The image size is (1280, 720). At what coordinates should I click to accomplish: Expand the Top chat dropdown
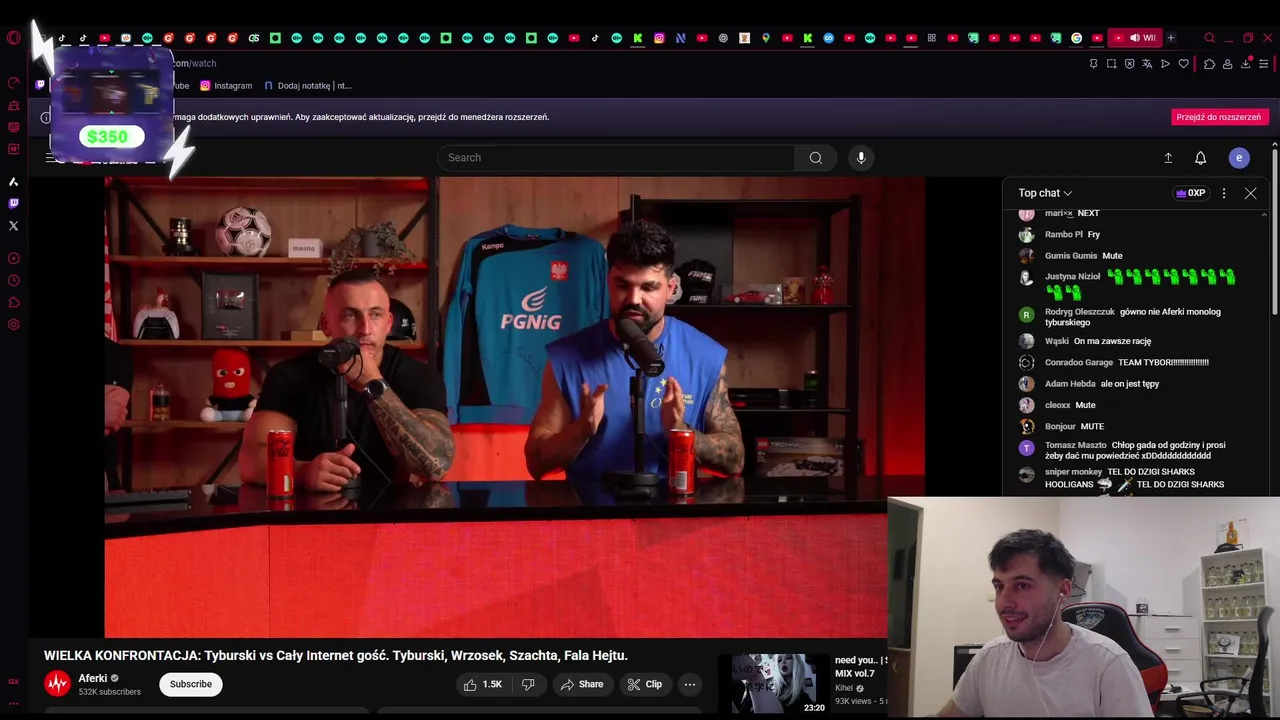1045,193
